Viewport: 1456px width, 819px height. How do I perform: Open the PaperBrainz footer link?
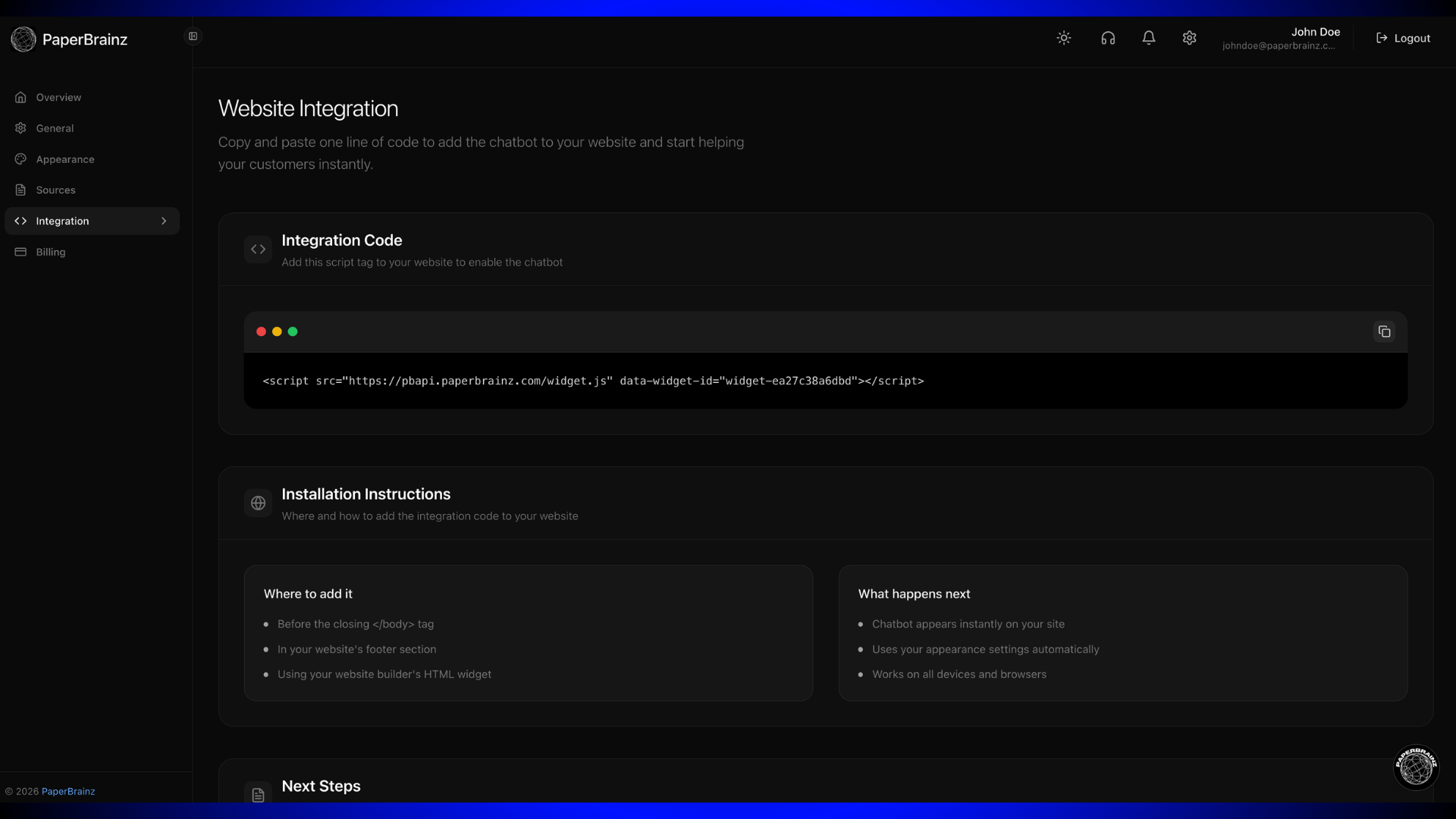(x=68, y=791)
